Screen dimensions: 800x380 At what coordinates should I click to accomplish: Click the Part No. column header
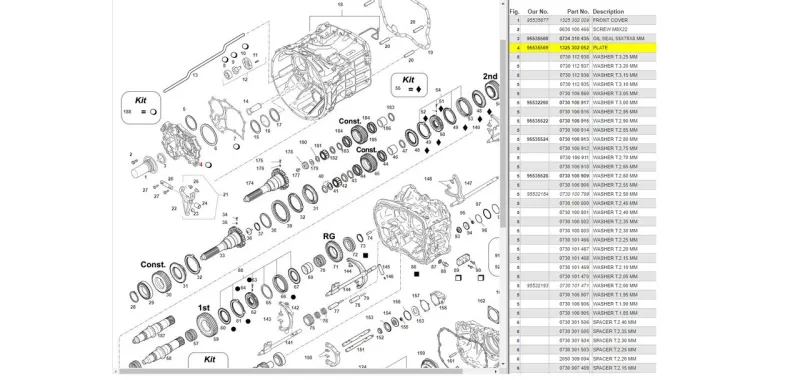(x=578, y=11)
